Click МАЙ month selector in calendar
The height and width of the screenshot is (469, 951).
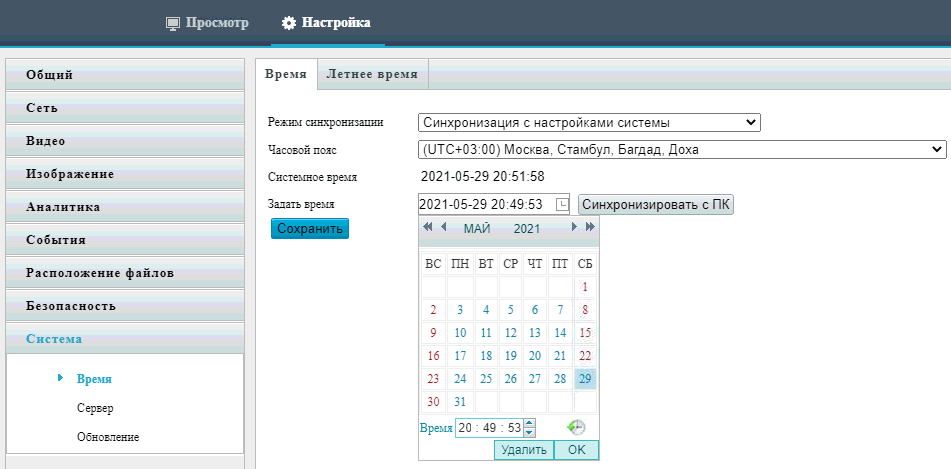pos(477,229)
